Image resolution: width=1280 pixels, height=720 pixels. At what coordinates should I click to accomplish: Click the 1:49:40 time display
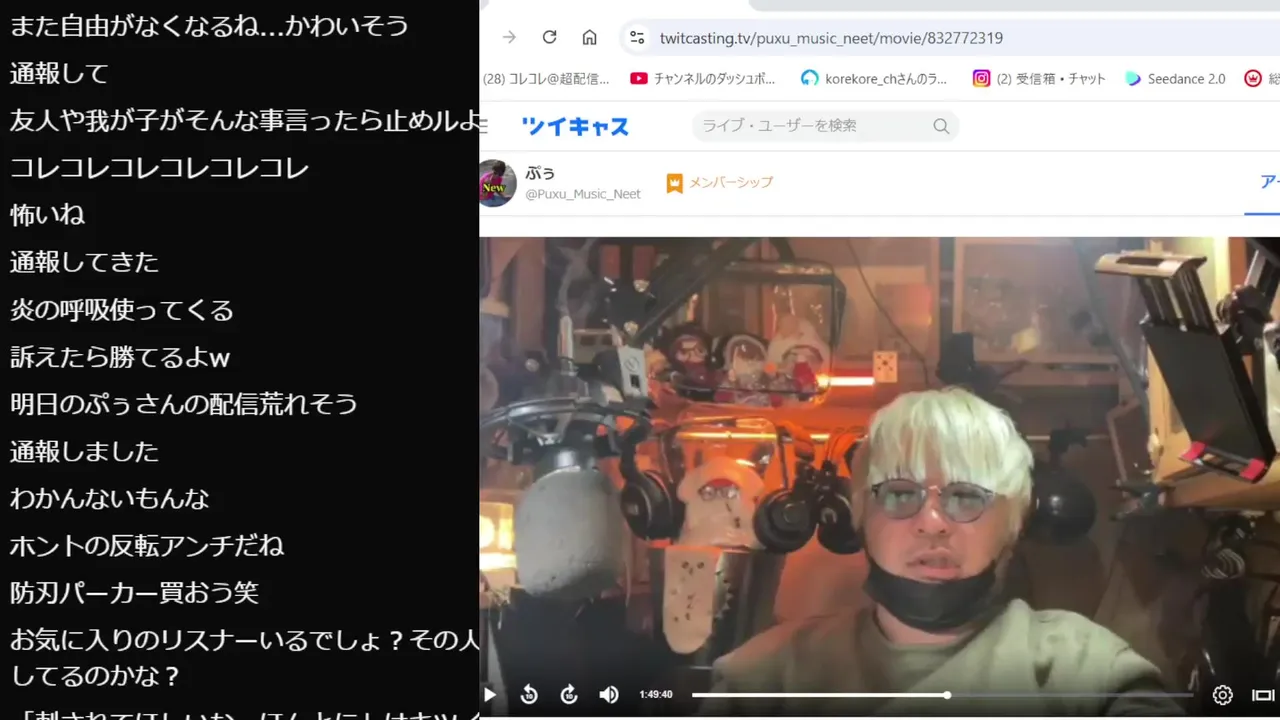(x=656, y=694)
